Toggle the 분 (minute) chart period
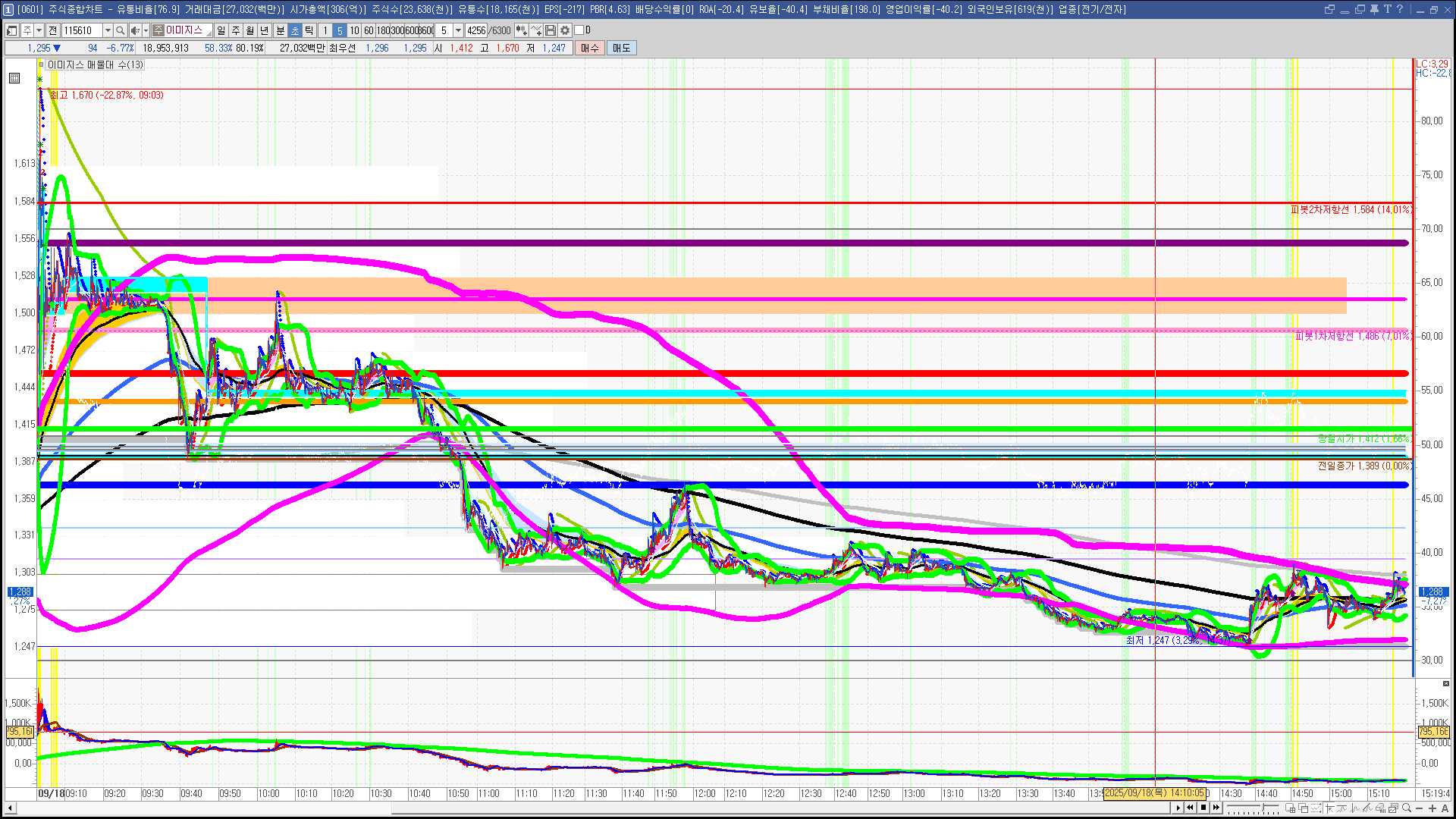 (280, 30)
